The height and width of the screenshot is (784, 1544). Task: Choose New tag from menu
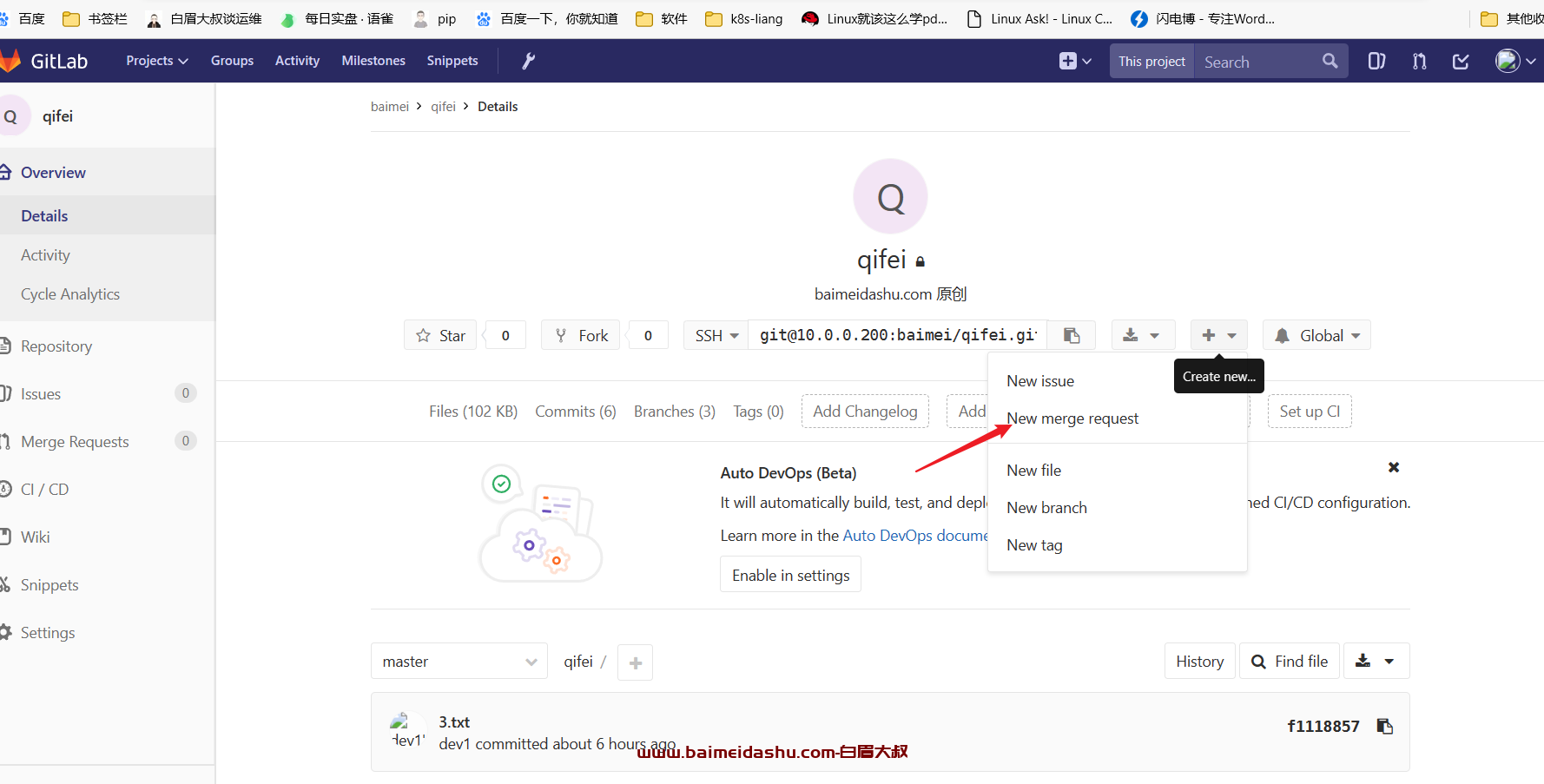tap(1034, 545)
